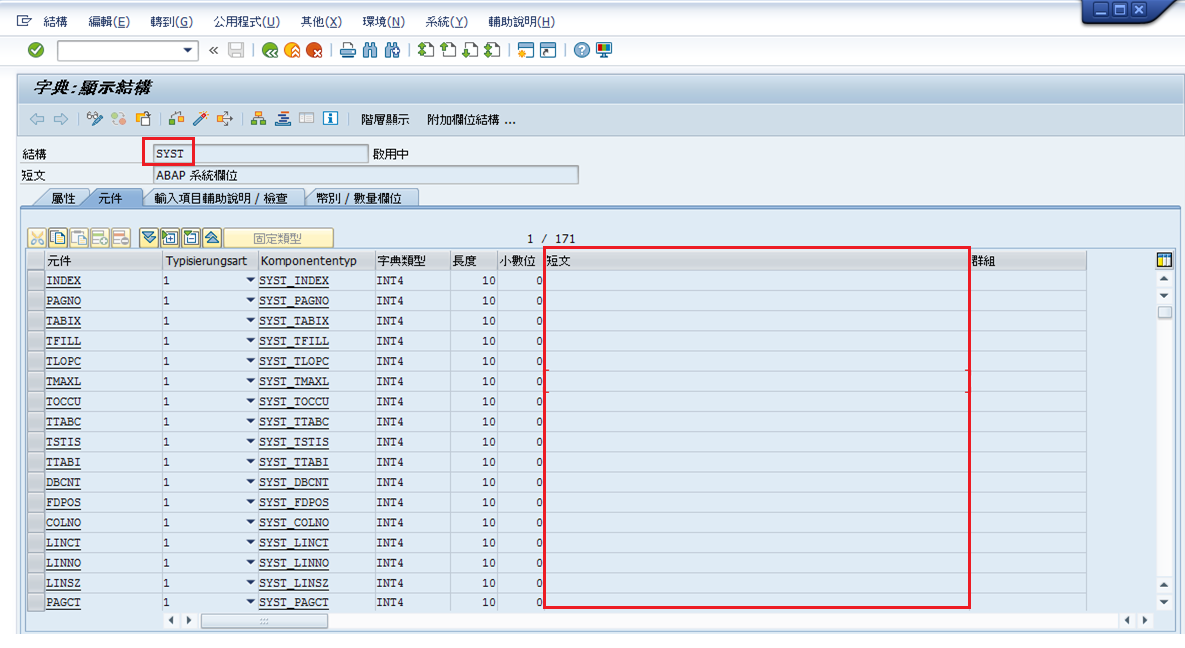Switch to the 幣別 / 數量欄位 tab
The width and height of the screenshot is (1185, 648).
pyautogui.click(x=359, y=198)
